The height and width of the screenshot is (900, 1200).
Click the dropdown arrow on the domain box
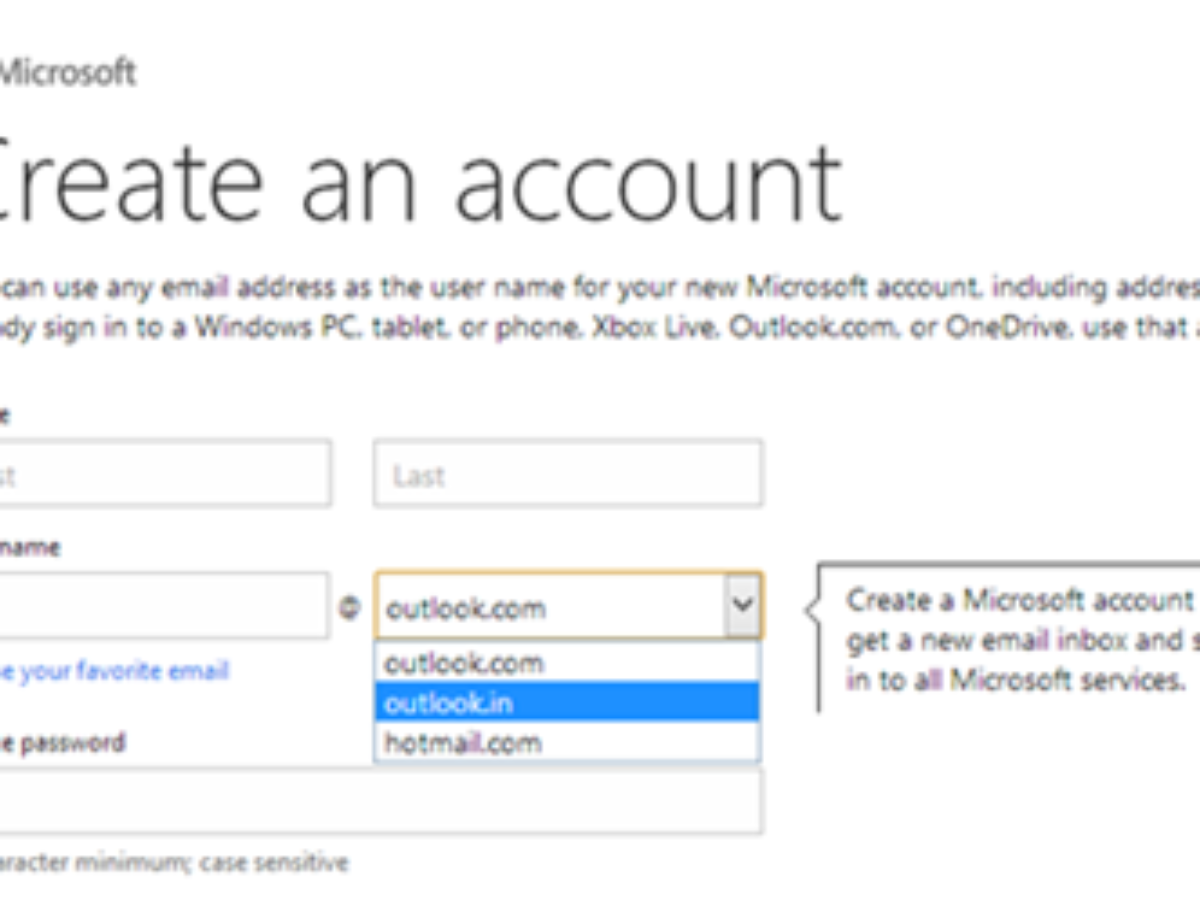pos(741,605)
